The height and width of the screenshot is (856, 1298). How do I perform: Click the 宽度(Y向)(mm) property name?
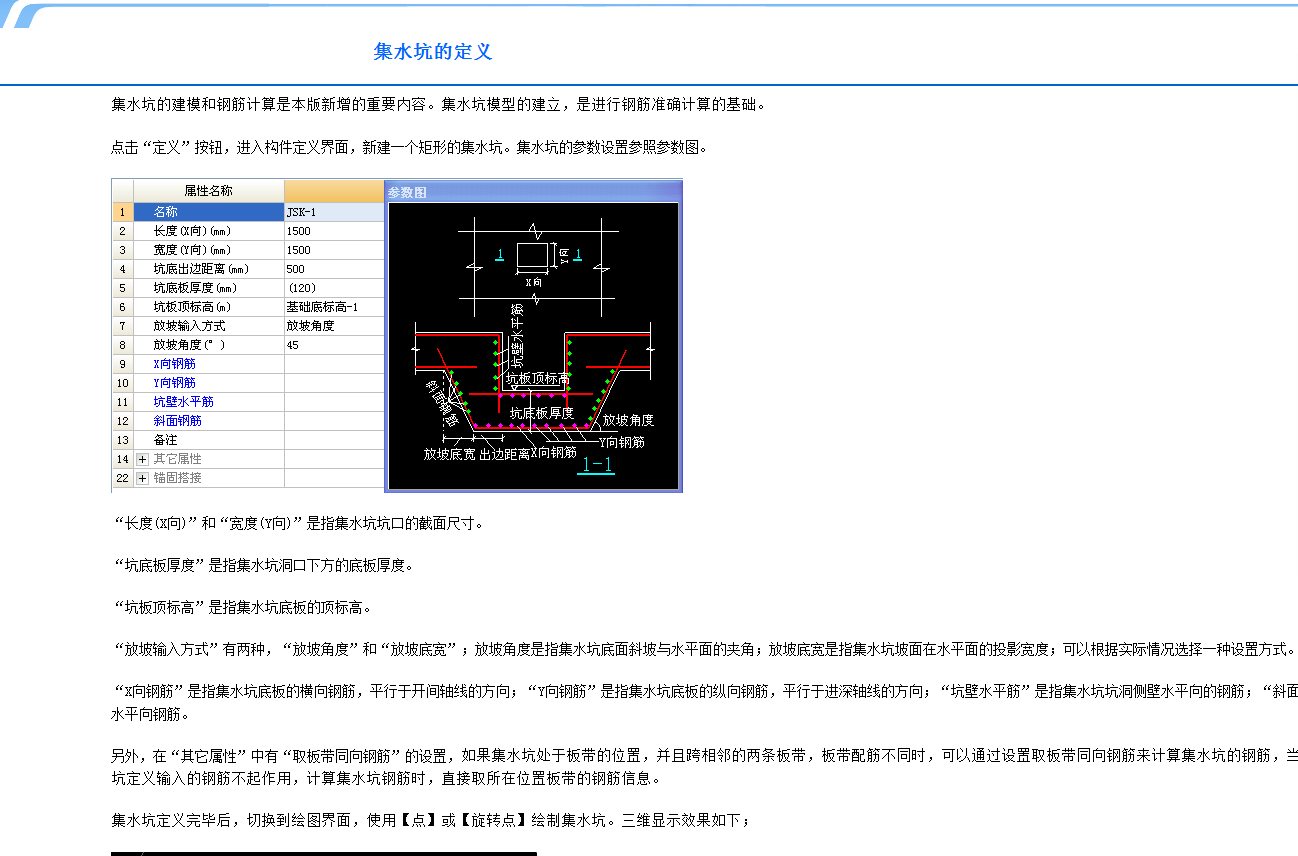[x=192, y=250]
